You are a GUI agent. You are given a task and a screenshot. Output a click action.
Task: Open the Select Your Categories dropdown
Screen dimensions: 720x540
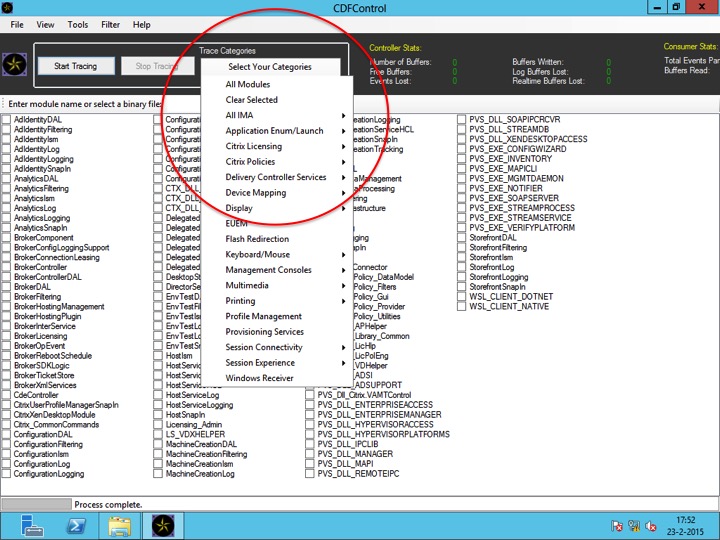[270, 67]
